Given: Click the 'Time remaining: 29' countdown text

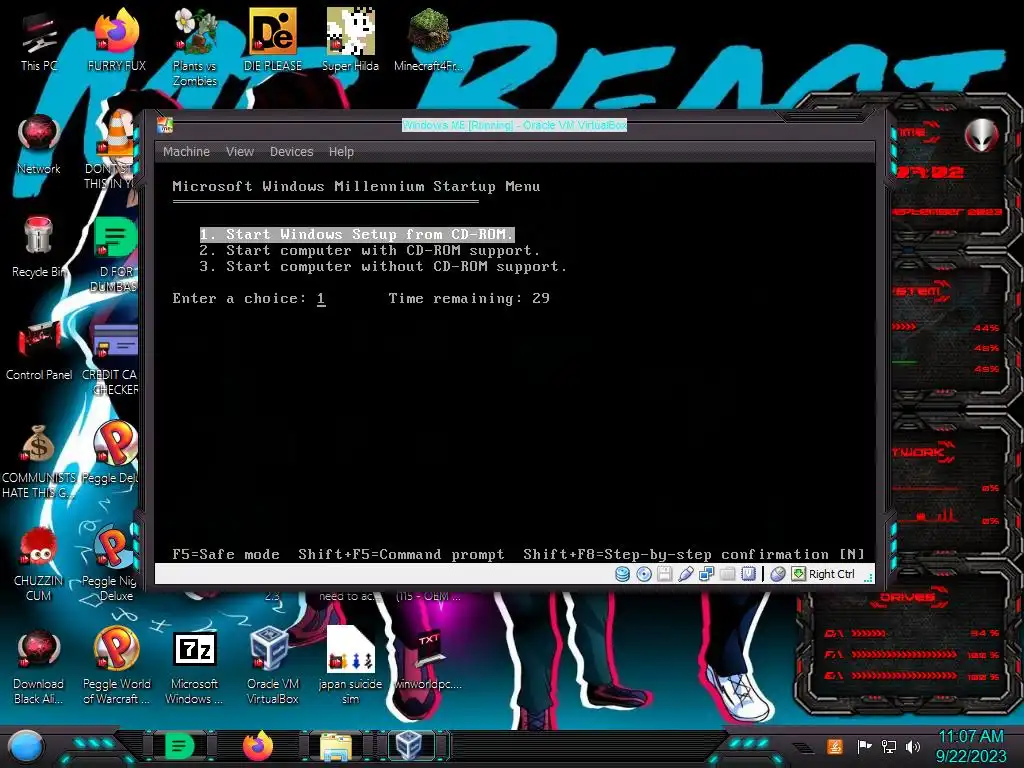Looking at the screenshot, I should coord(469,298).
